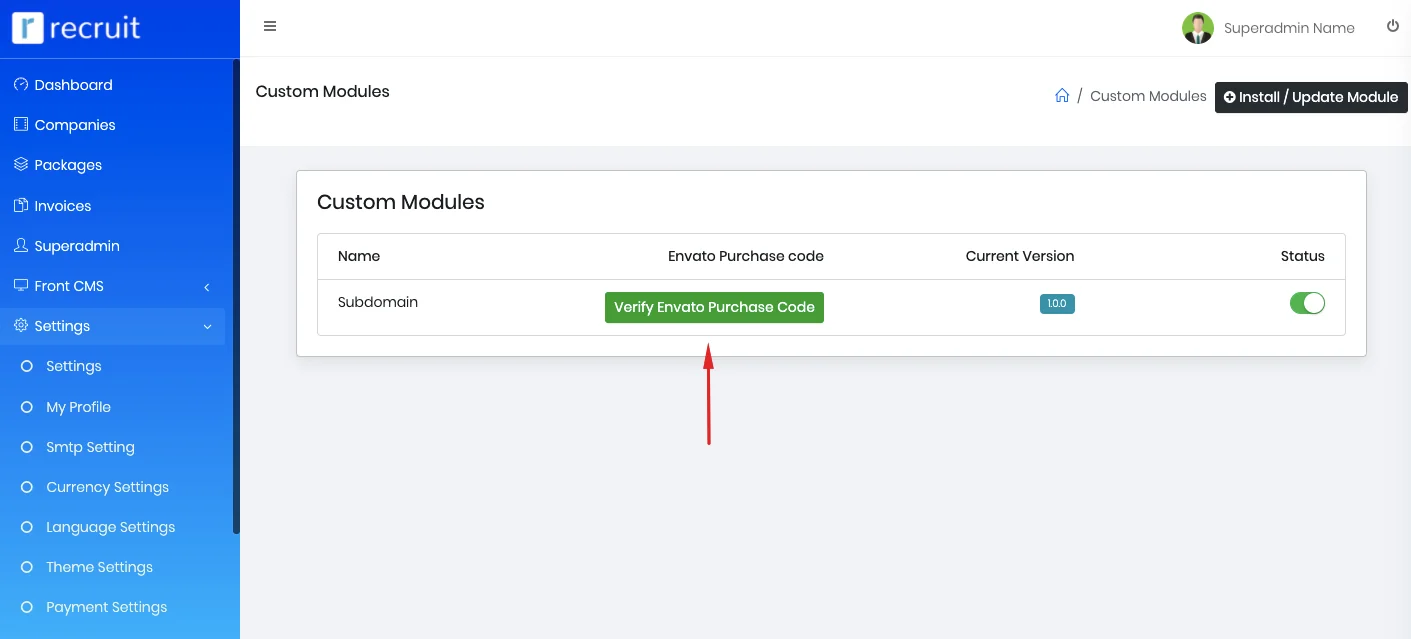This screenshot has width=1411, height=639.
Task: Click the Invoices documents icon
Action: pyautogui.click(x=21, y=206)
